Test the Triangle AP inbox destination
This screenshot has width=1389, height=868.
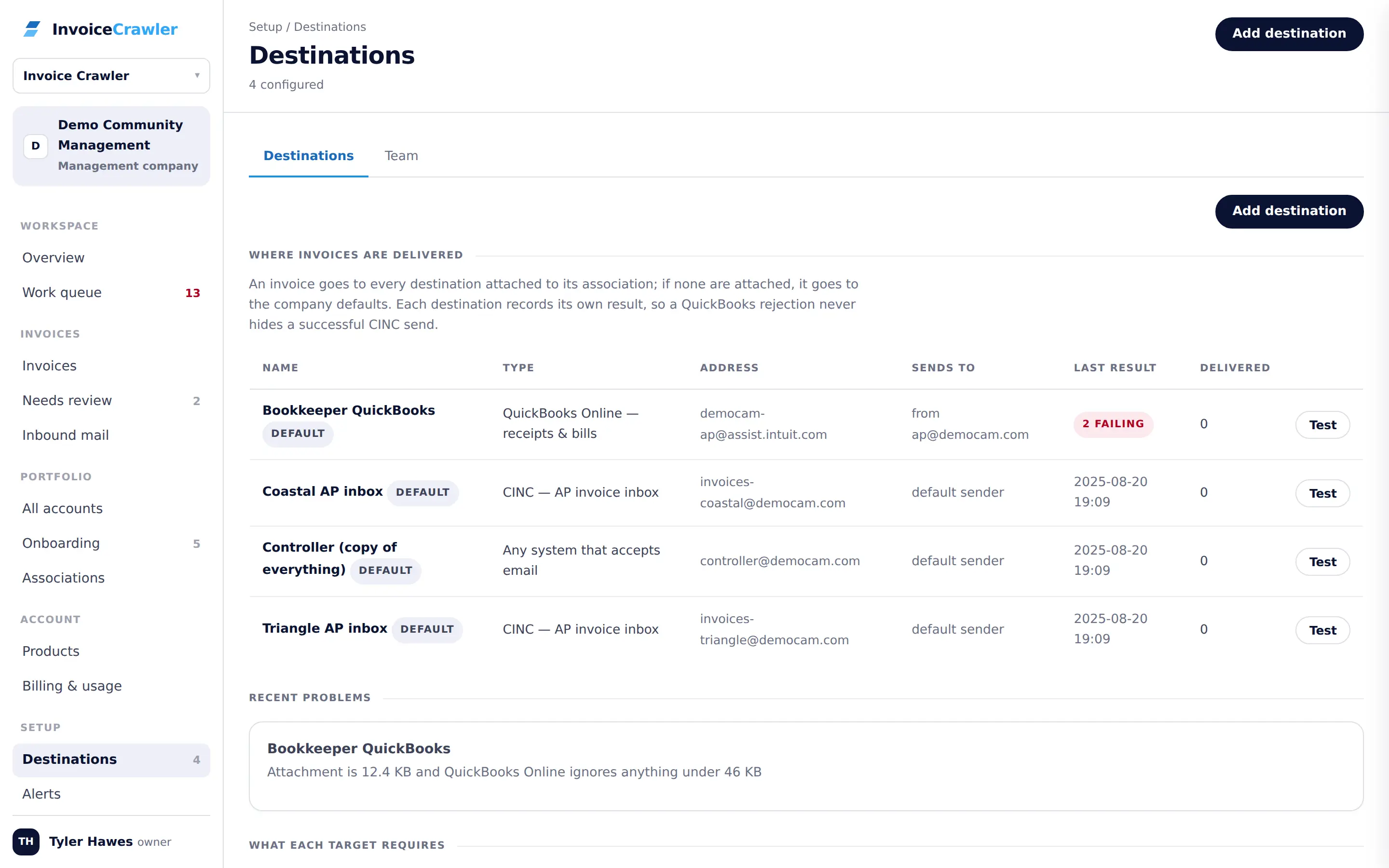click(x=1322, y=630)
